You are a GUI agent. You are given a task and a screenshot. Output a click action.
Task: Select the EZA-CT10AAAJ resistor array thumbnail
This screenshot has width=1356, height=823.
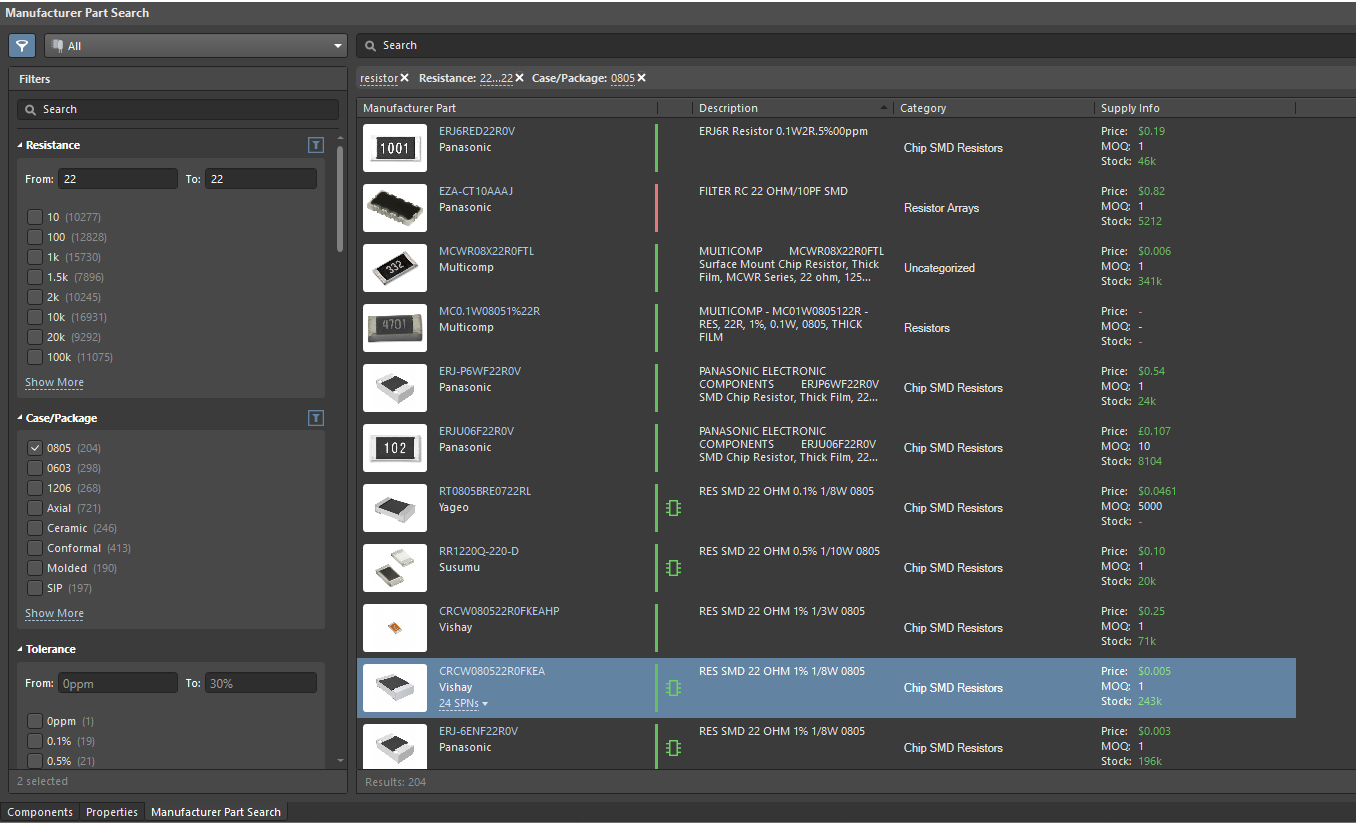(395, 208)
